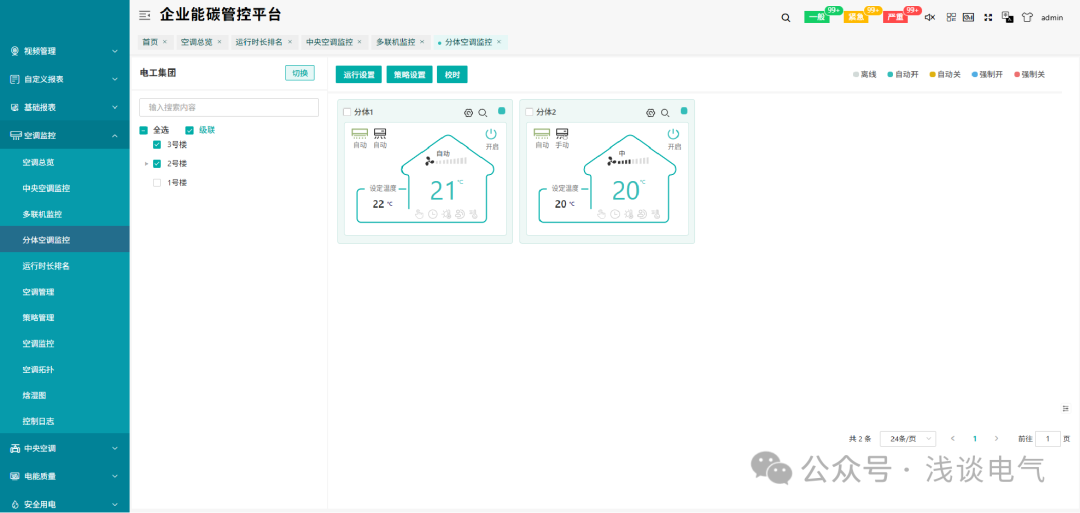1080x513 pixels.
Task: Click the green air conditioner mode icon on 分体1
Action: click(360, 134)
